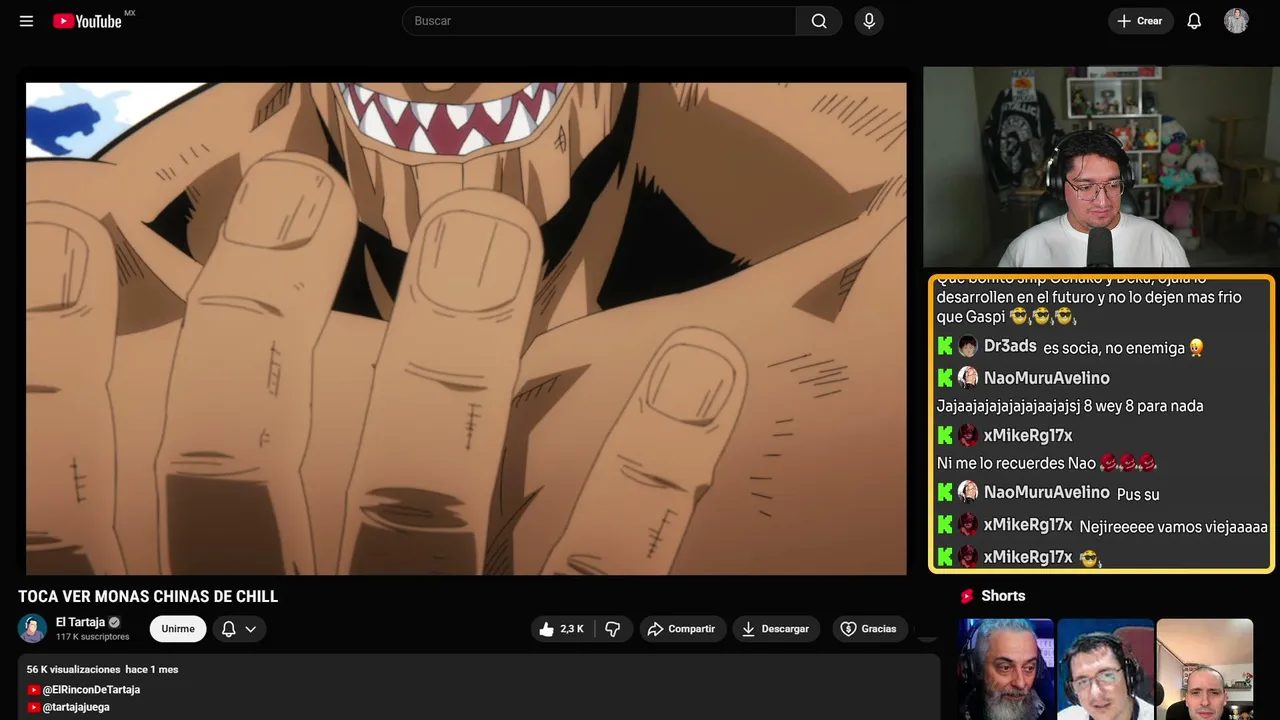Viewport: 1280px width, 720px height.
Task: Start voice search with the microphone icon
Action: click(869, 21)
